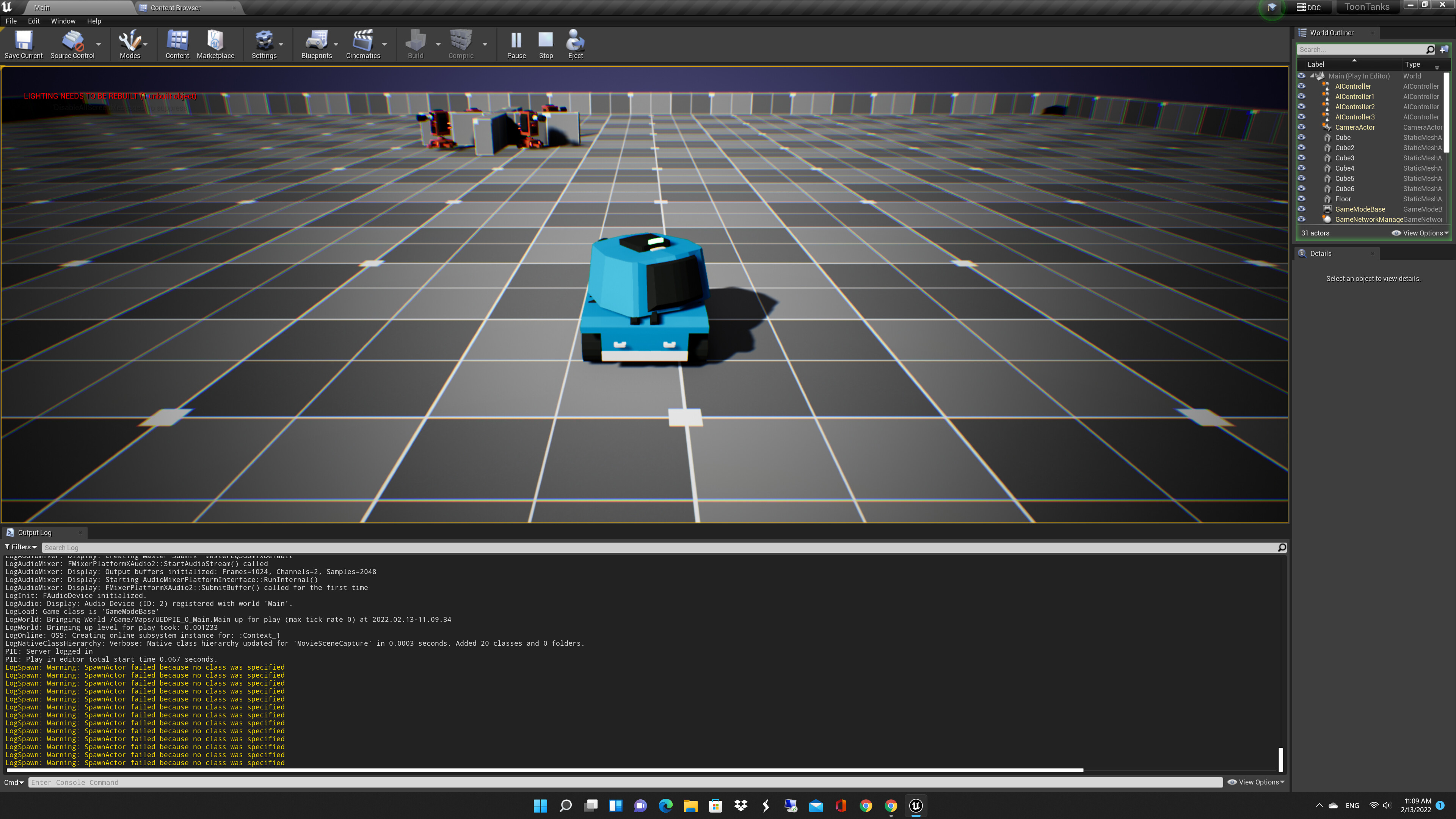Image resolution: width=1456 pixels, height=819 pixels.
Task: Toggle visibility of the Cube3 actor
Action: pyautogui.click(x=1301, y=158)
